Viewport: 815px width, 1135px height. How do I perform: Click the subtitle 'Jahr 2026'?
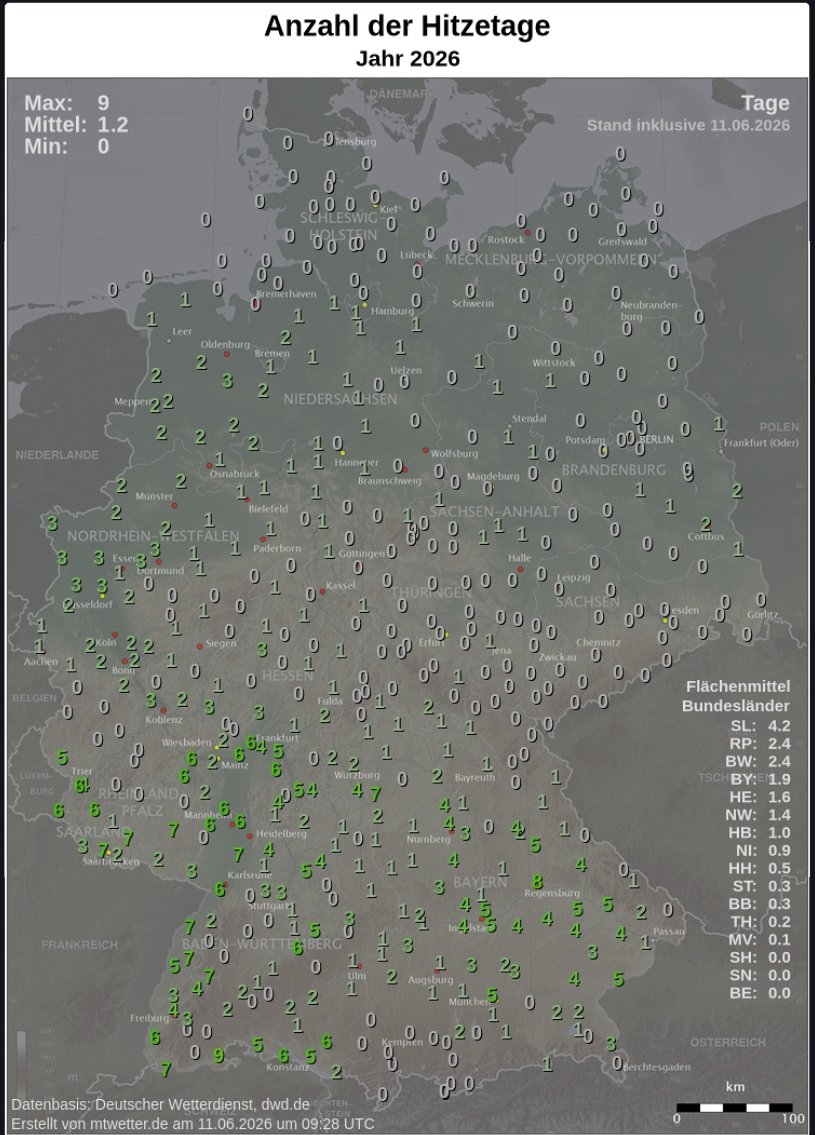[x=408, y=59]
